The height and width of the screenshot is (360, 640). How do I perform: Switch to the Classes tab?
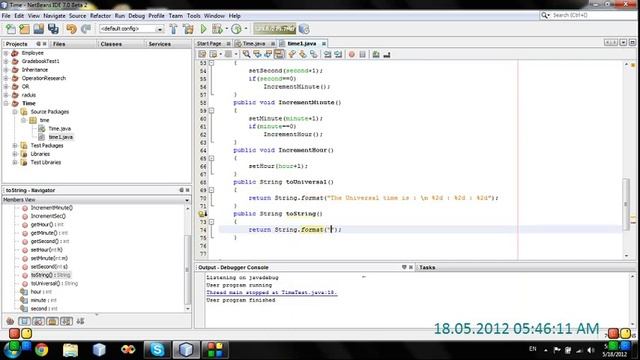coord(111,44)
